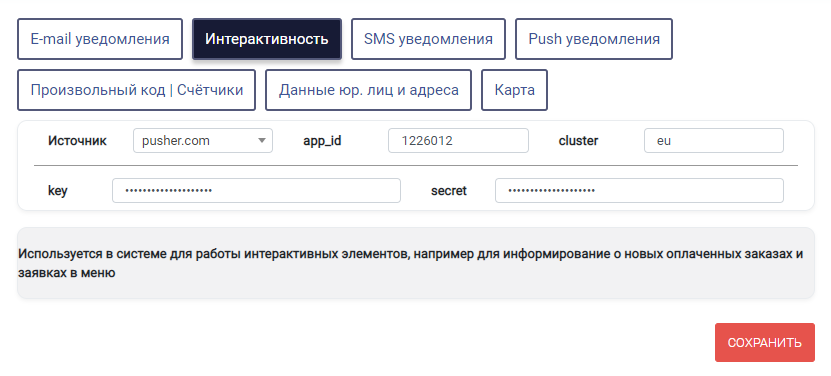Click the cluster field containing eu
The width and height of the screenshot is (831, 376).
point(713,141)
